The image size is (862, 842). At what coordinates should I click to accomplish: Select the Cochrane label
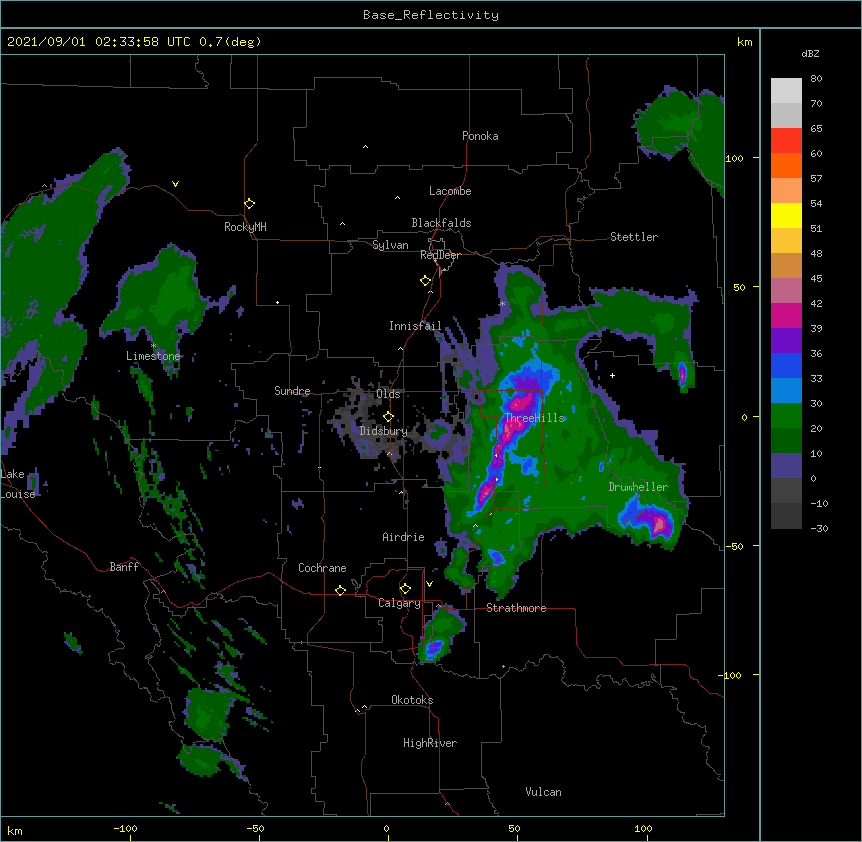point(322,568)
